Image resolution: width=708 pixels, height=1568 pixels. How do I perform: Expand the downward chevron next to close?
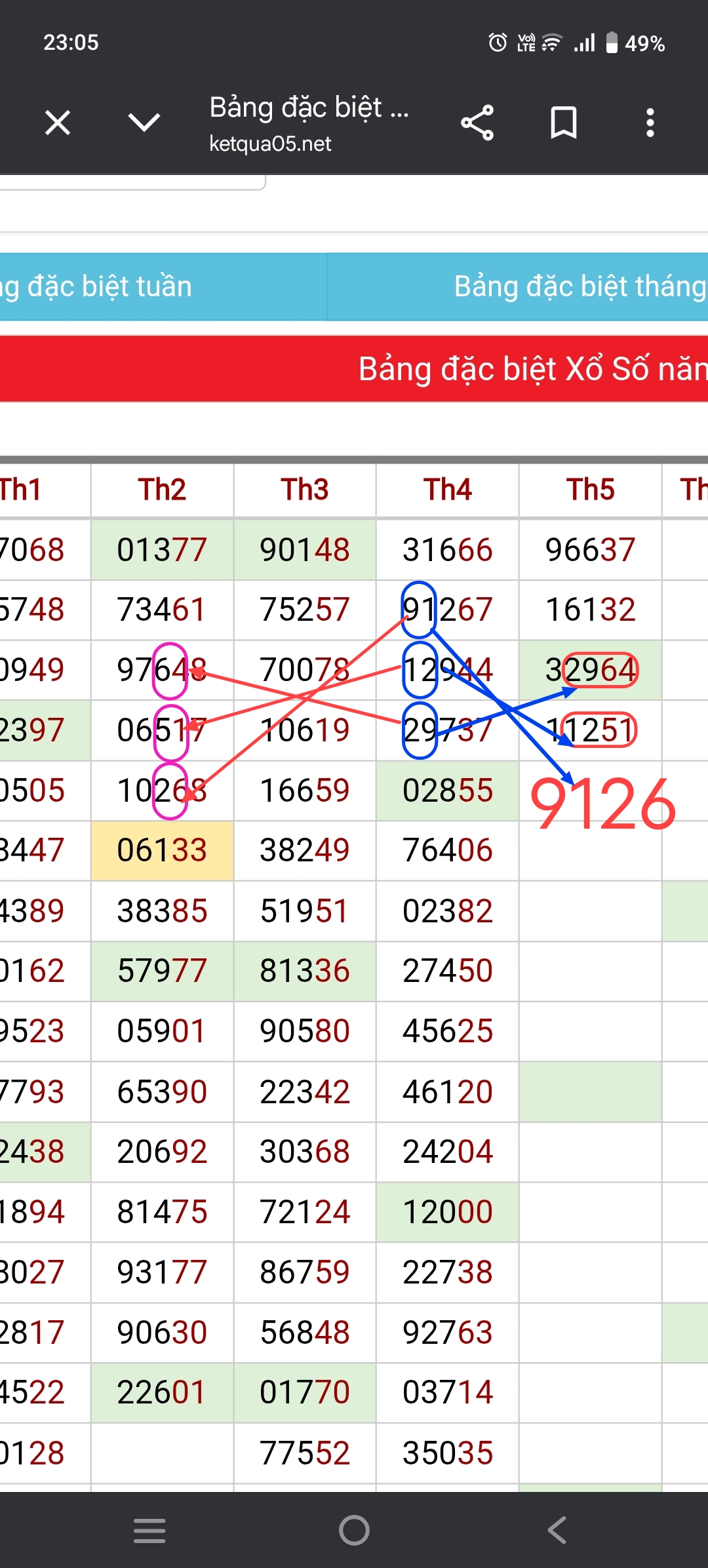(x=144, y=123)
